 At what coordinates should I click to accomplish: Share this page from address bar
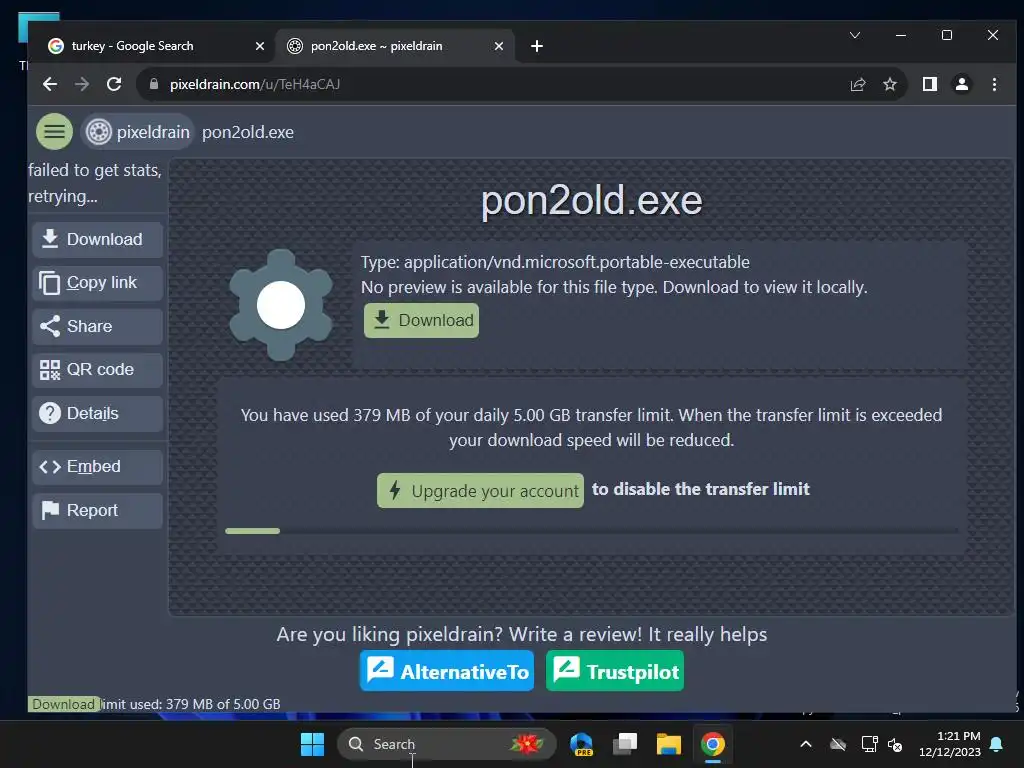858,84
